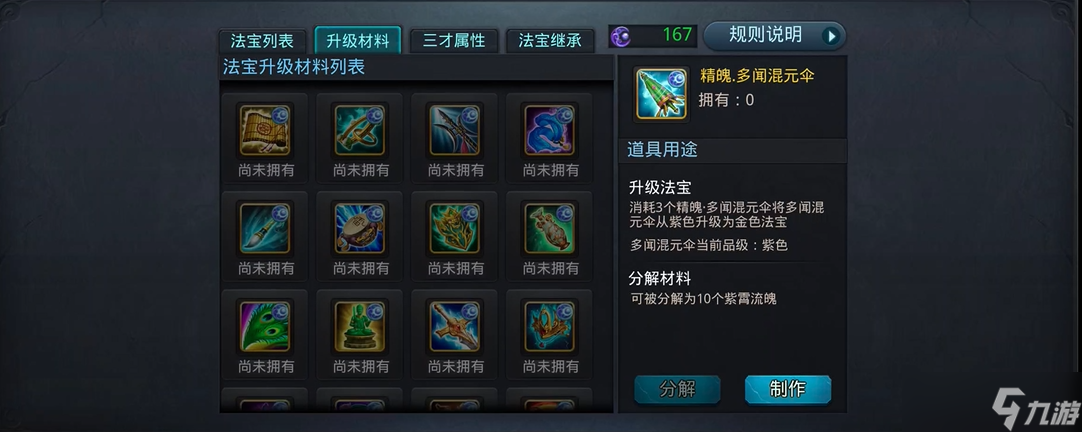Select the golden lotus material icon
Image resolution: width=1082 pixels, height=432 pixels.
point(454,228)
